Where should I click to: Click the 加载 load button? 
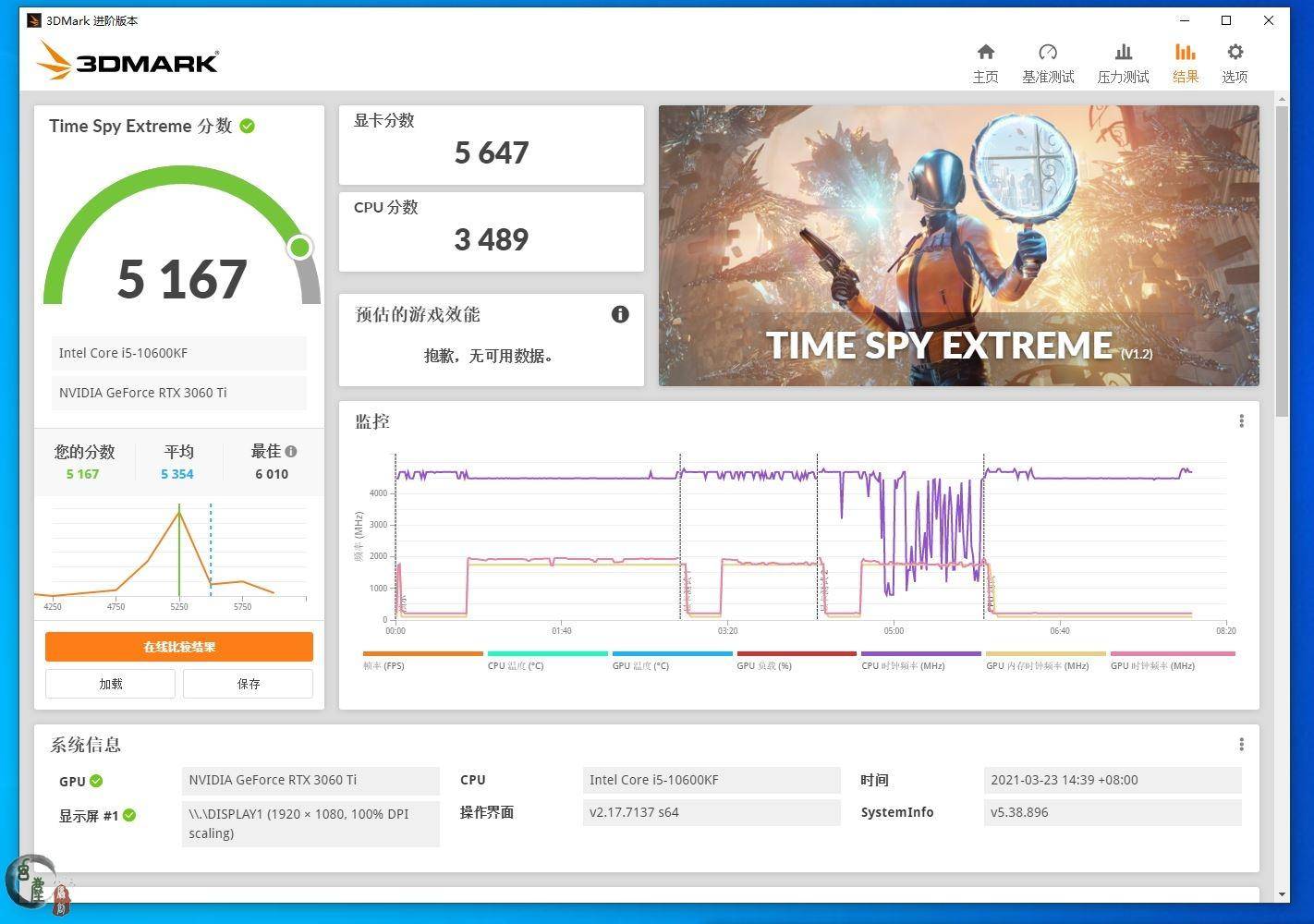coord(110,684)
